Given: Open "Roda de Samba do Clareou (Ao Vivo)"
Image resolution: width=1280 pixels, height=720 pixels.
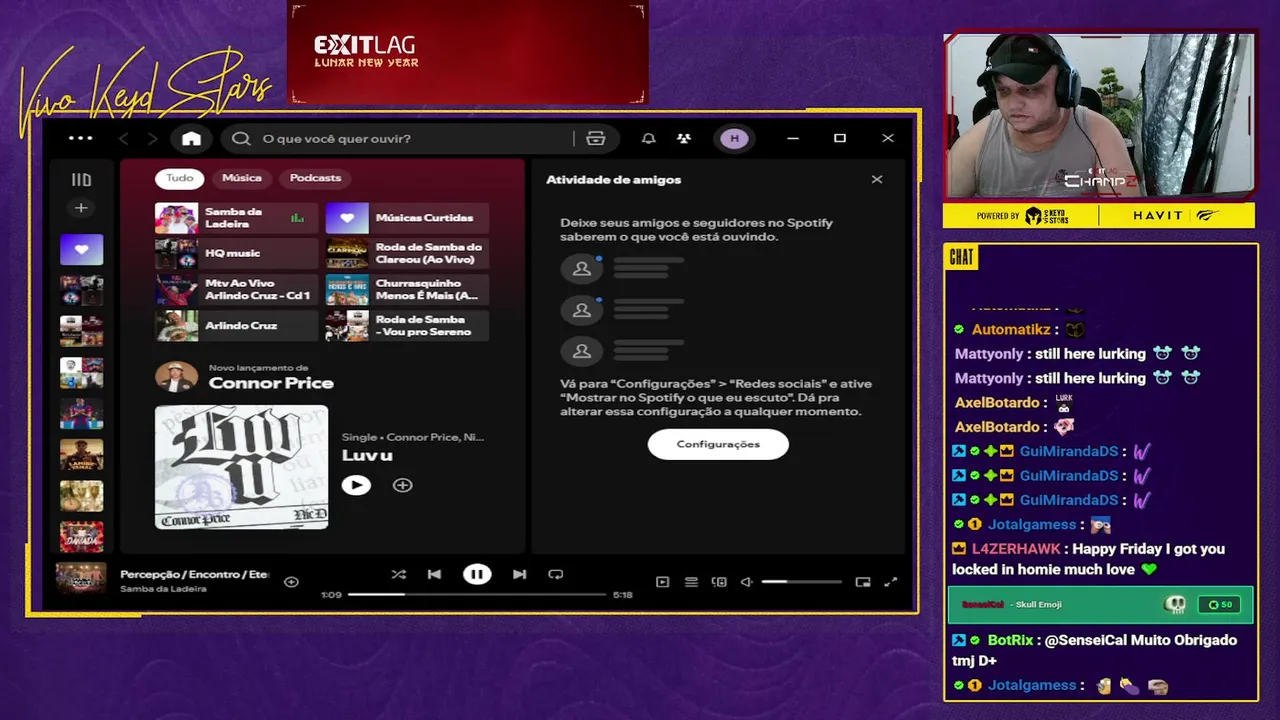Looking at the screenshot, I should tap(407, 254).
